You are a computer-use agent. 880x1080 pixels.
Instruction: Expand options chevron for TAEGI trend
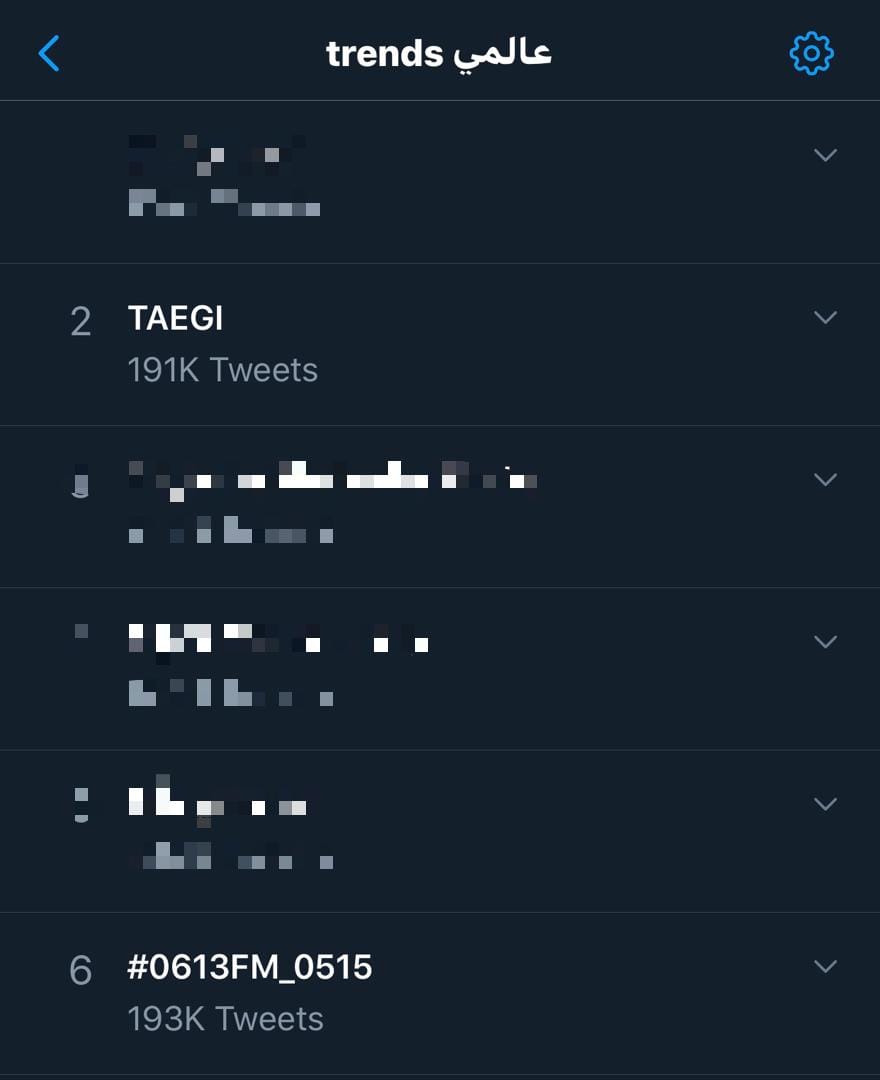(x=825, y=317)
